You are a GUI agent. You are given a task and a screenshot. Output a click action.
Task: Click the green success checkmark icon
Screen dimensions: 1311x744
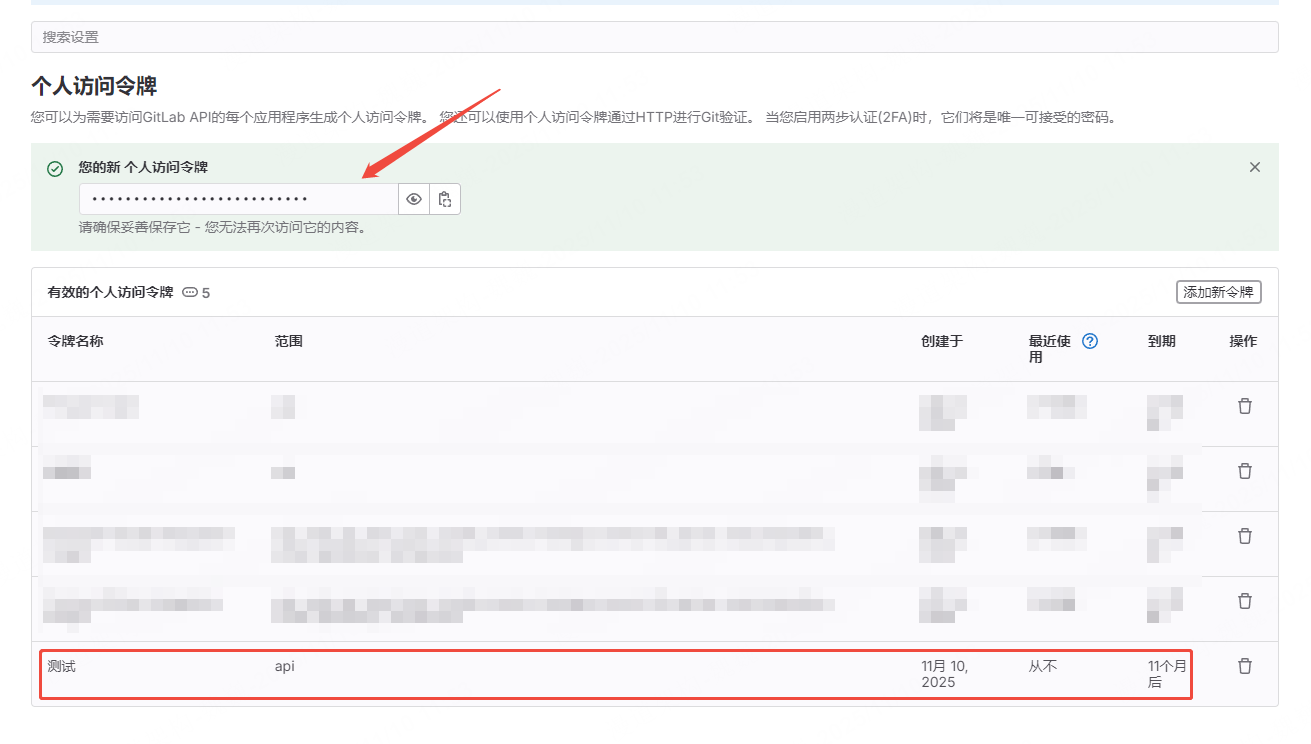(55, 169)
